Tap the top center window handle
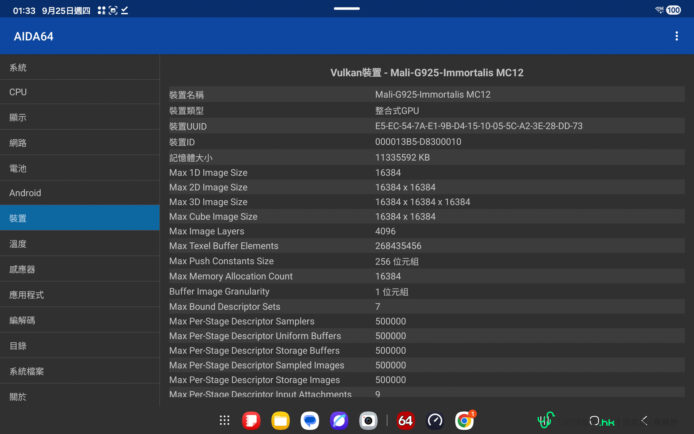Viewport: 694px width, 434px height. coord(347,8)
